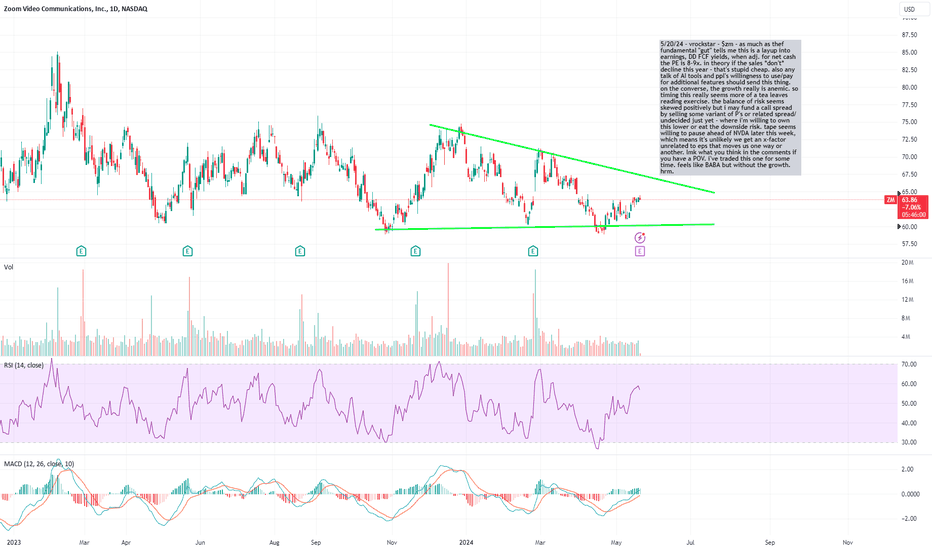The image size is (932, 550).
Task: Click the 2024 label on the time axis
Action: pyautogui.click(x=465, y=542)
